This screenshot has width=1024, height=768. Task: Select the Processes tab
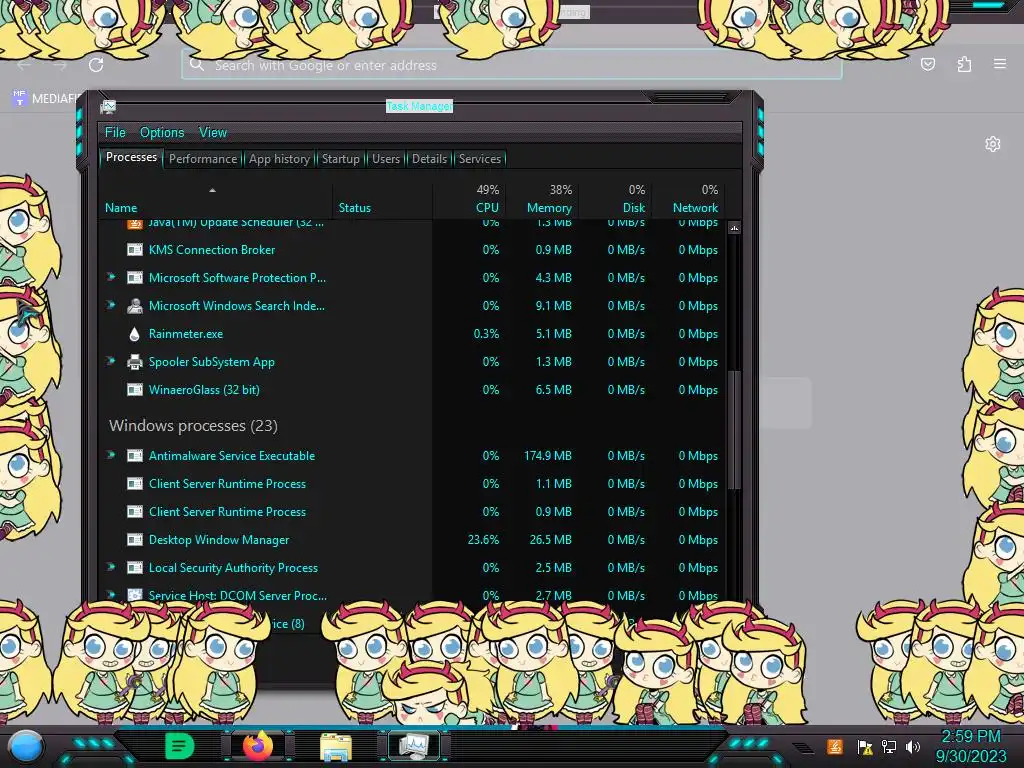coord(131,157)
